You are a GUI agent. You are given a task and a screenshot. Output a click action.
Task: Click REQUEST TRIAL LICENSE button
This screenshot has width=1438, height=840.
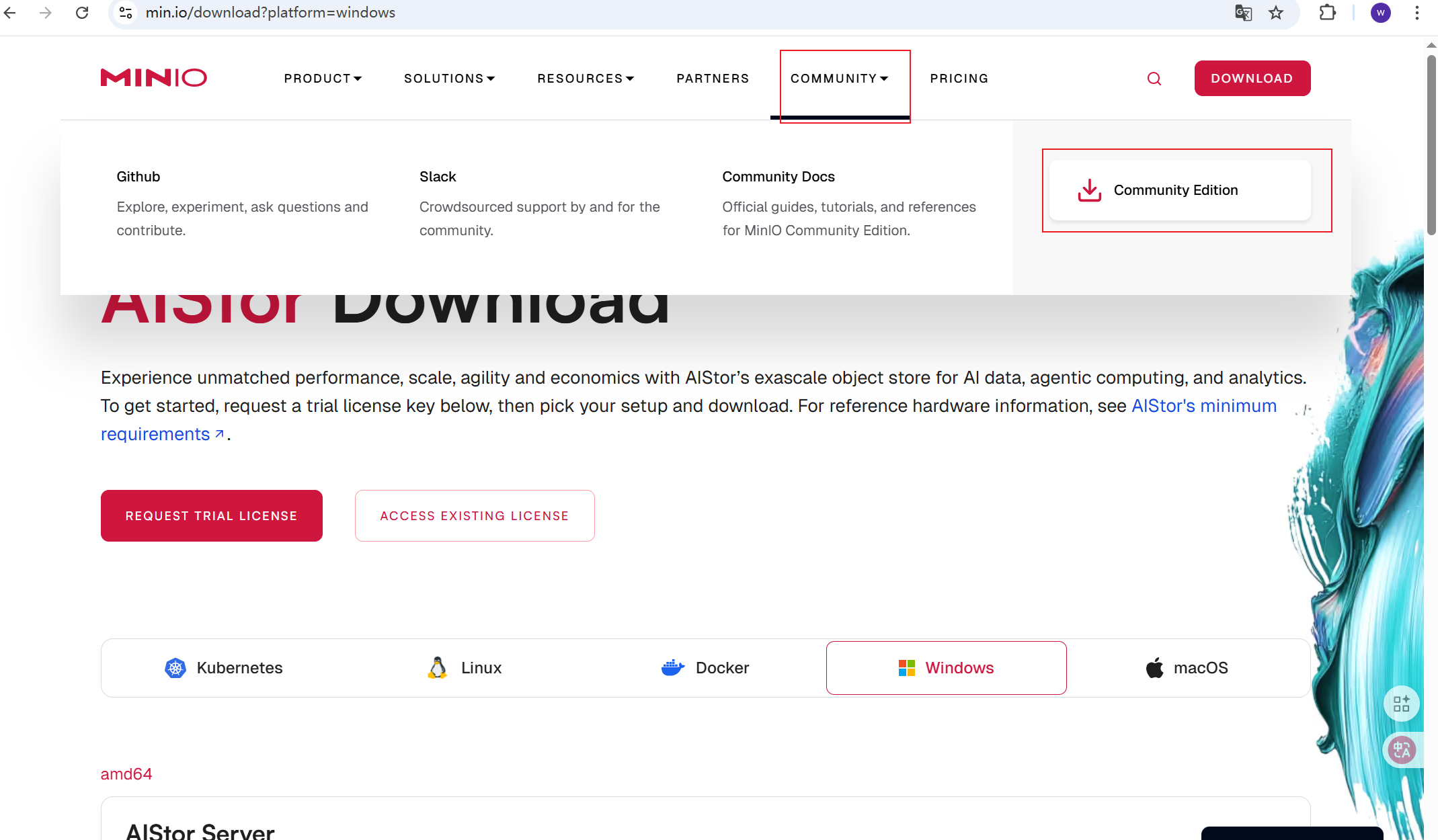tap(212, 515)
